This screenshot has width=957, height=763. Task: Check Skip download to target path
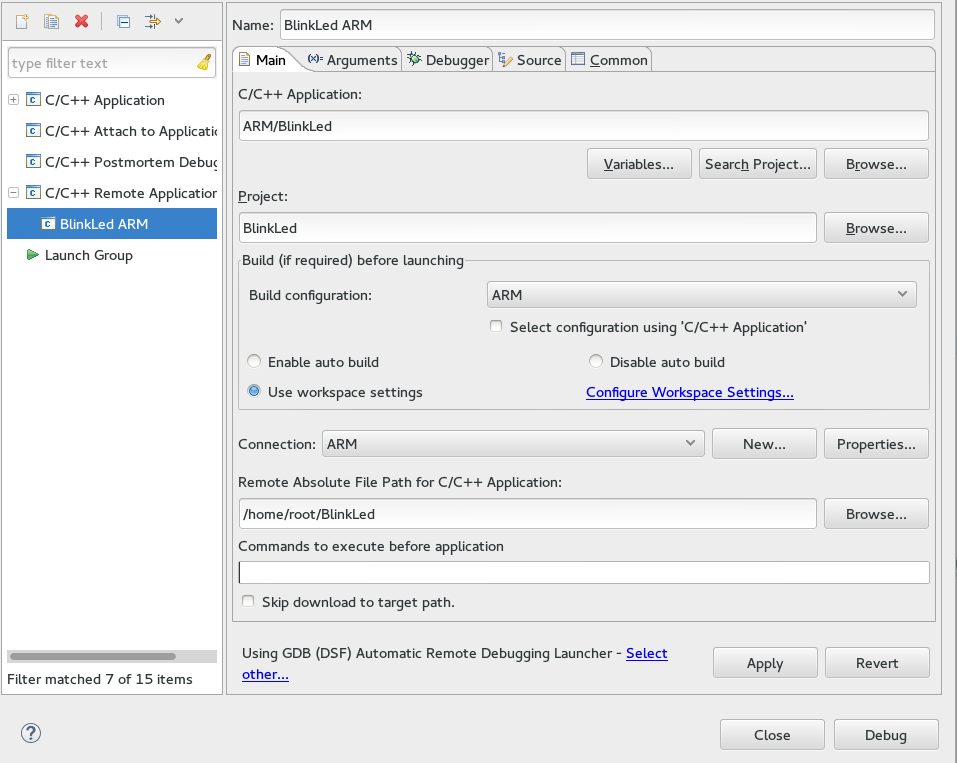click(248, 602)
